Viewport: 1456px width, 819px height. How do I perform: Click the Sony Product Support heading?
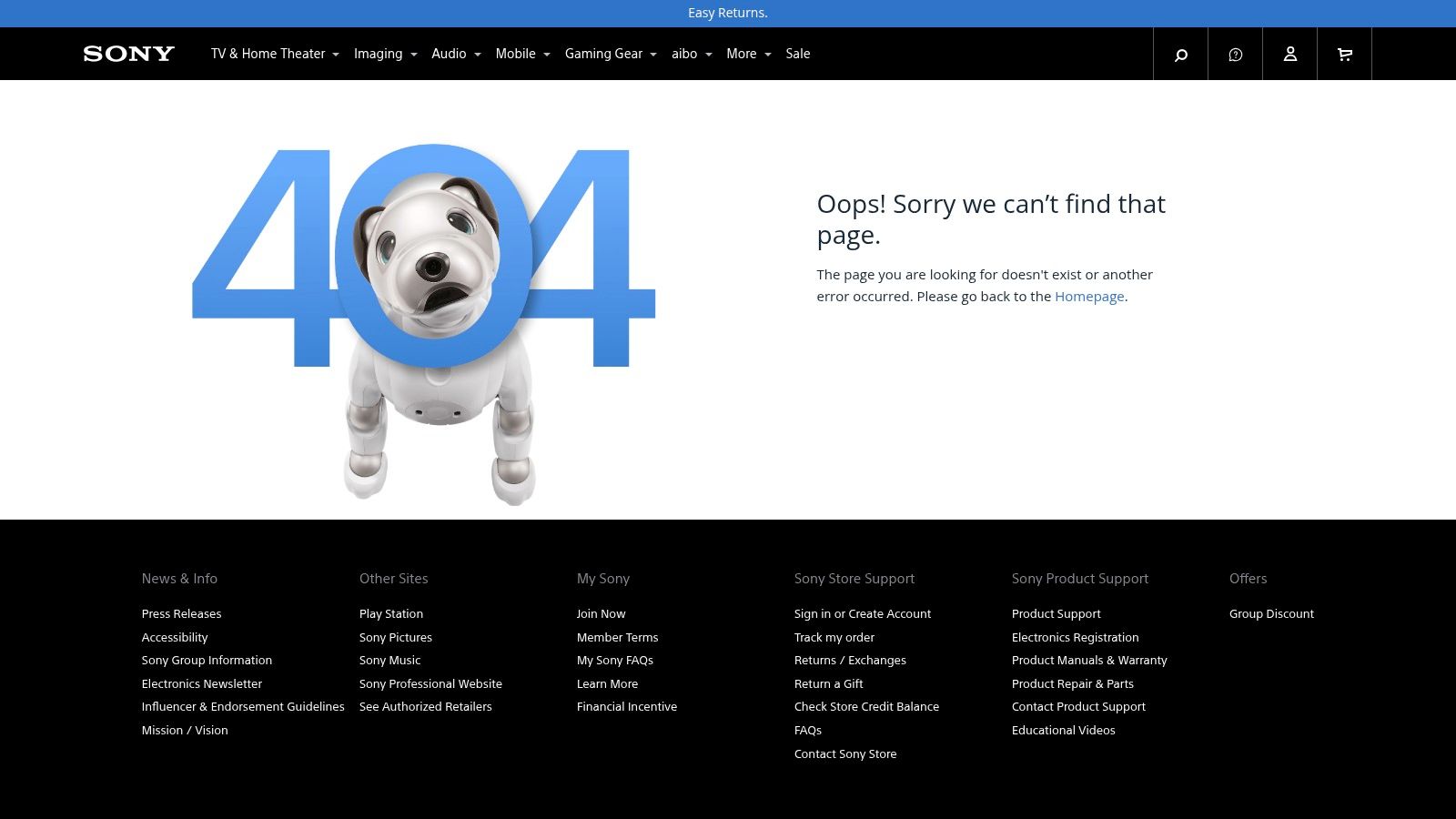click(x=1080, y=579)
